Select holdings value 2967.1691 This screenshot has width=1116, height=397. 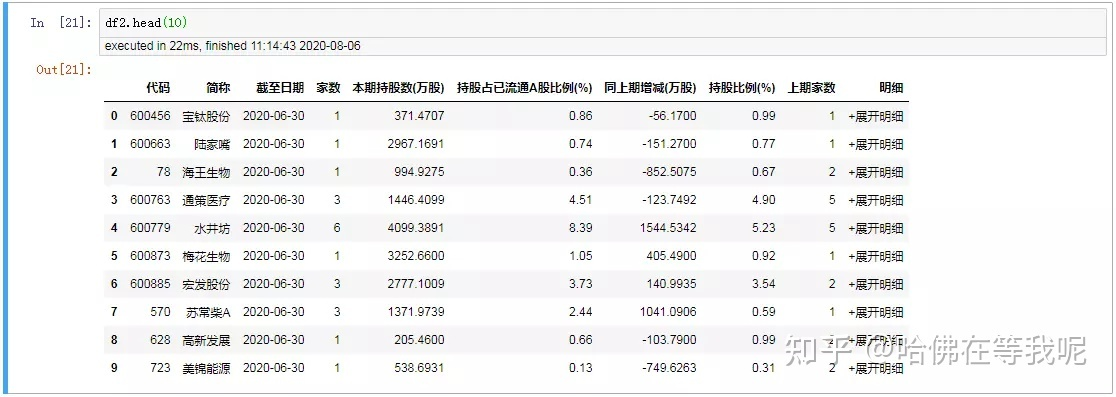(x=416, y=144)
